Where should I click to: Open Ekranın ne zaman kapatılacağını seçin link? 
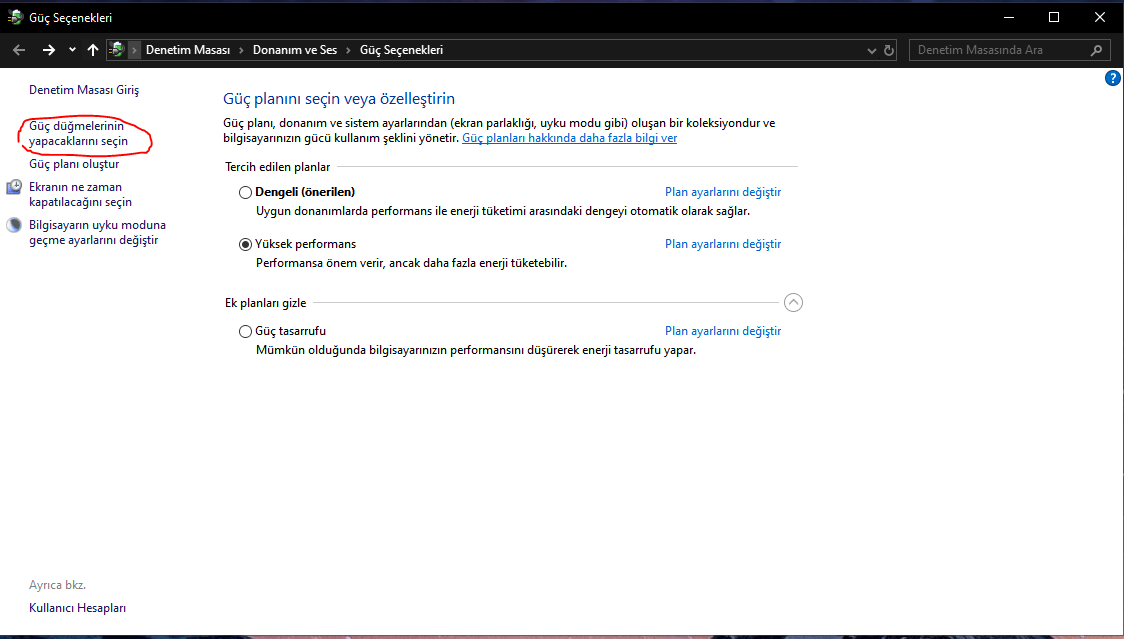(x=80, y=194)
